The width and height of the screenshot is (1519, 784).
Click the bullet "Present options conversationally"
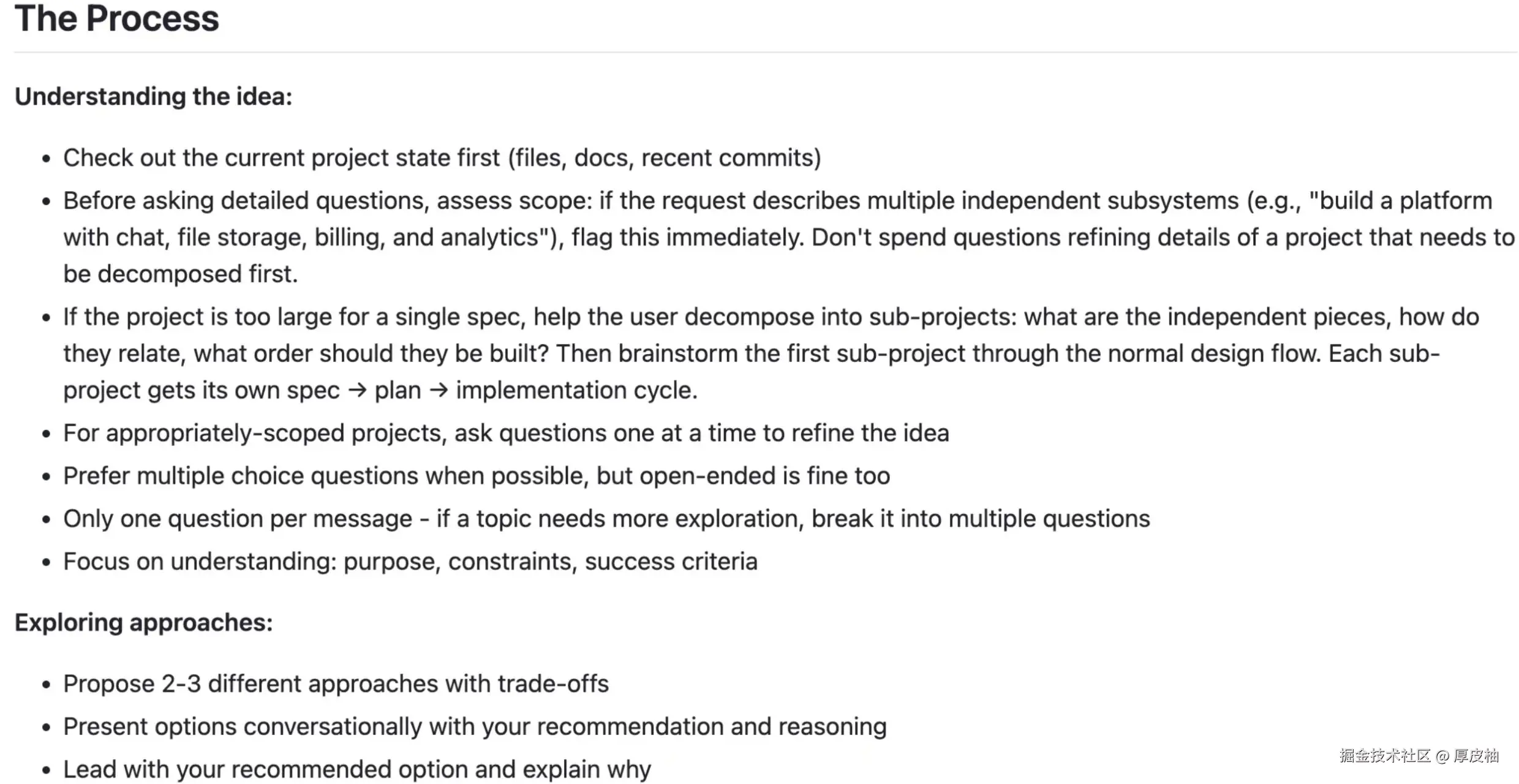[475, 727]
